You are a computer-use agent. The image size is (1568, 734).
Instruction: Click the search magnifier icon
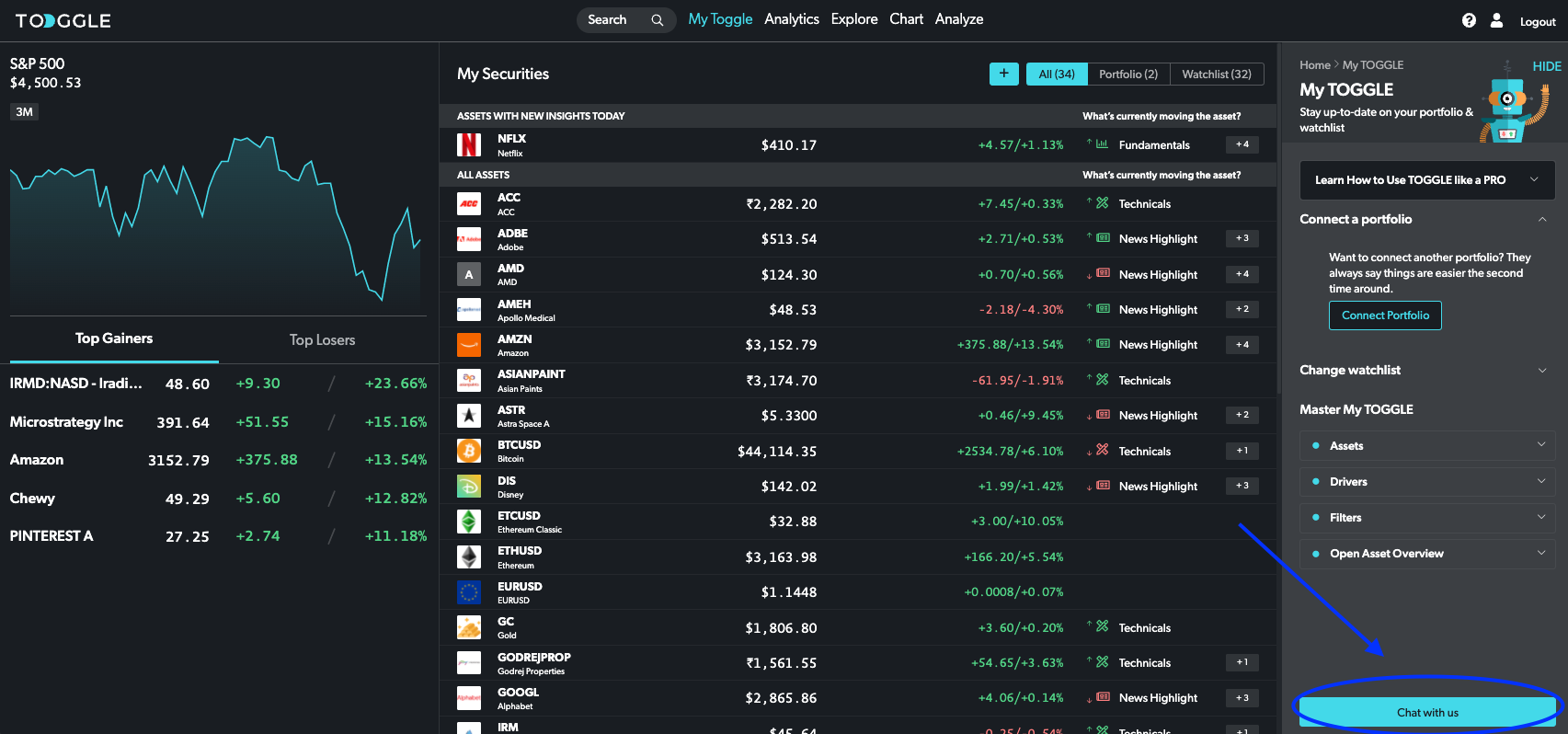(x=657, y=20)
